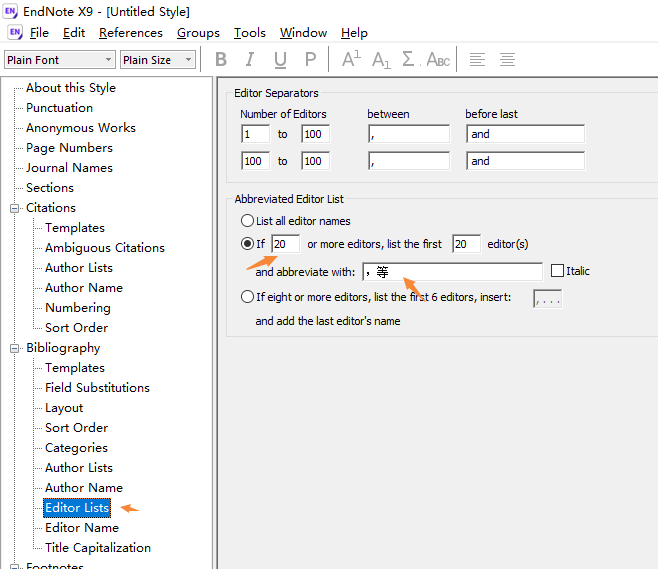Click the 'If' editor count field showing 20

tap(285, 244)
